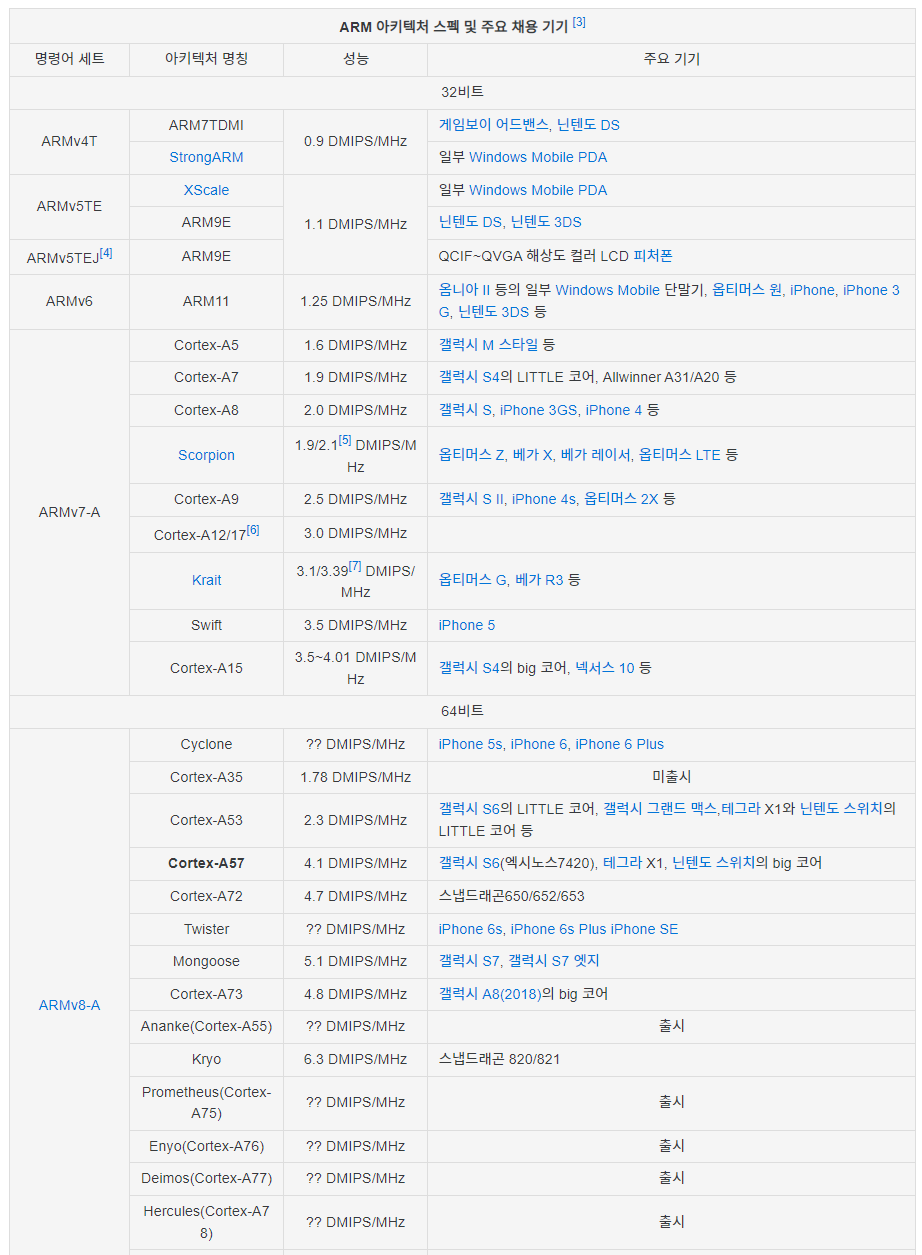Click the Mongoose architecture cell
This screenshot has width=922, height=1255.
[206, 961]
